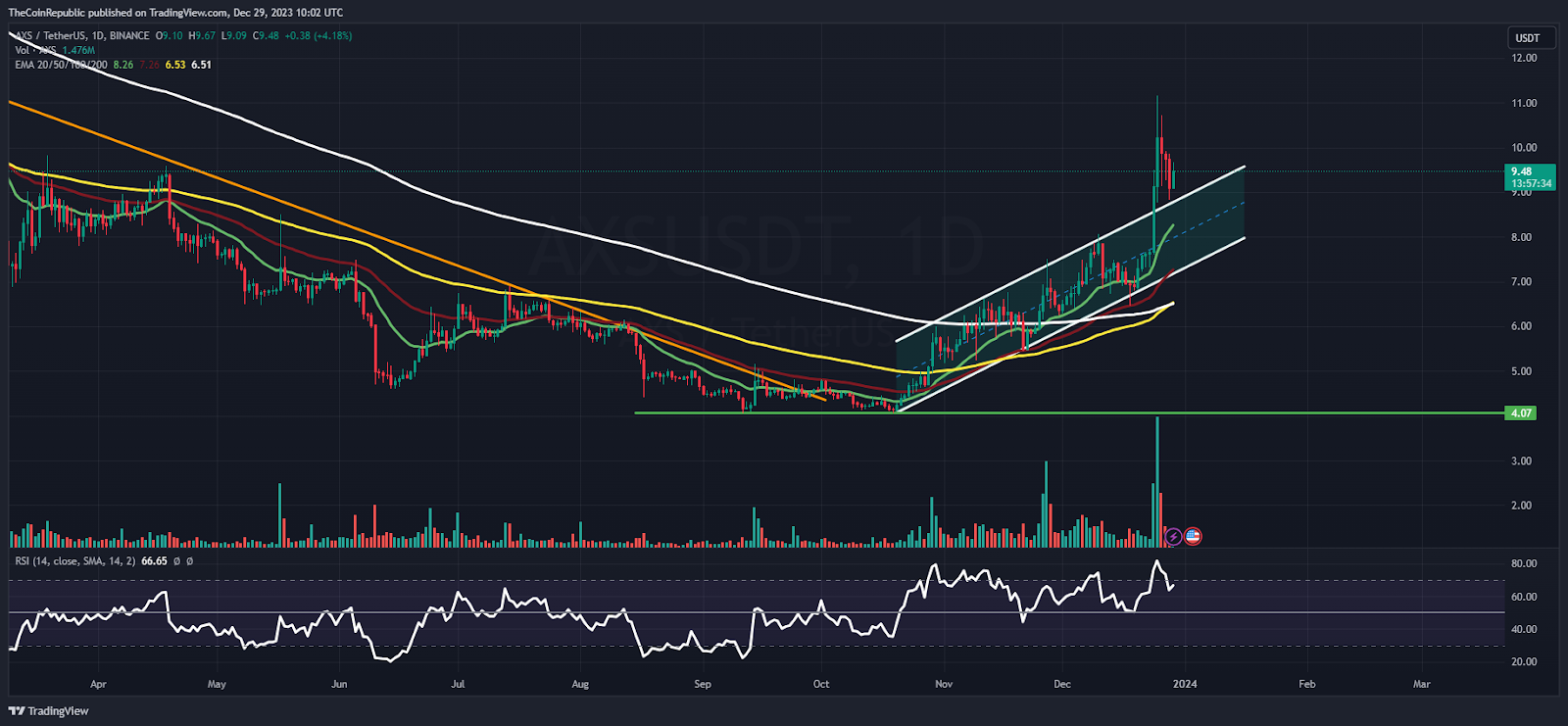Click the 2024 label on time axis
1568x726 pixels.
click(1185, 684)
